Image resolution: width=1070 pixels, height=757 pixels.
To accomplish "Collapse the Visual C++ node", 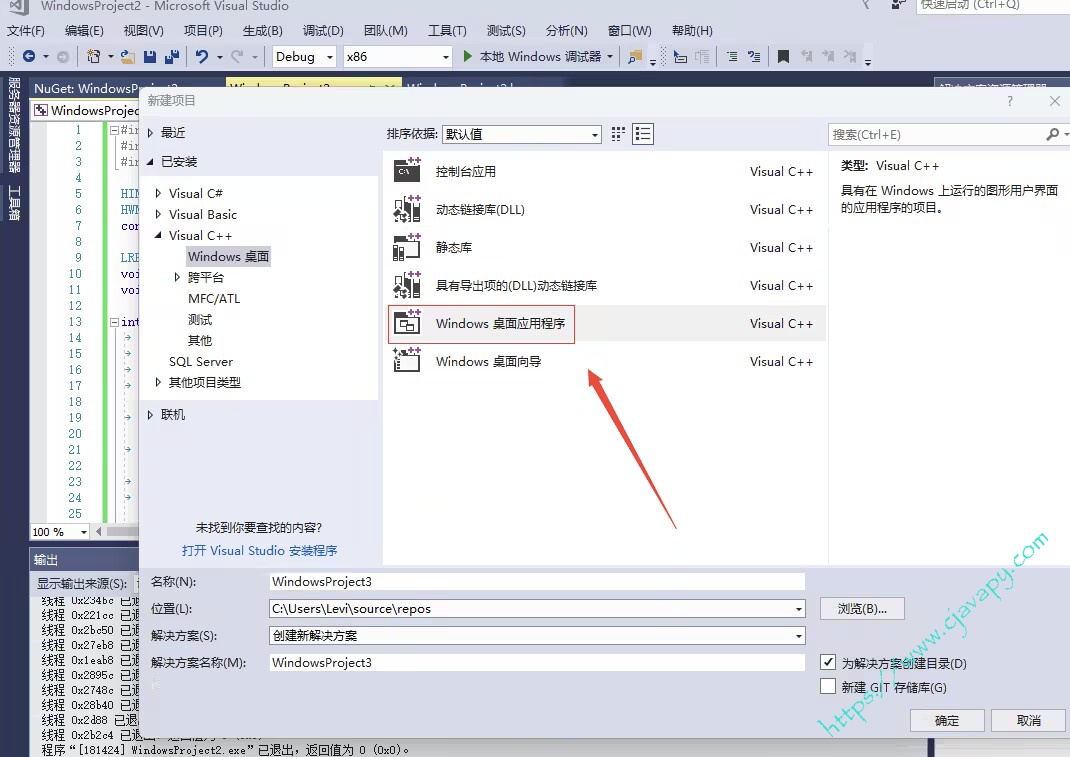I will click(158, 235).
